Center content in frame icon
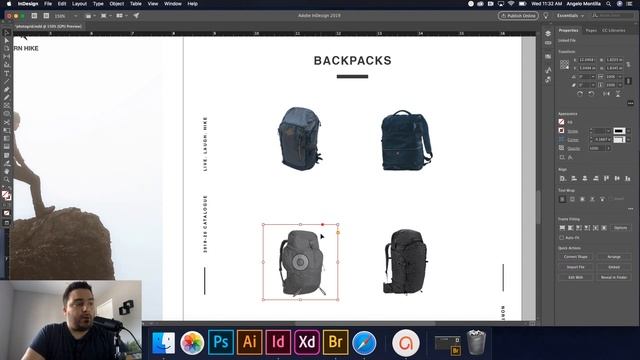Screen dimensions: 640x360 pos(604,228)
